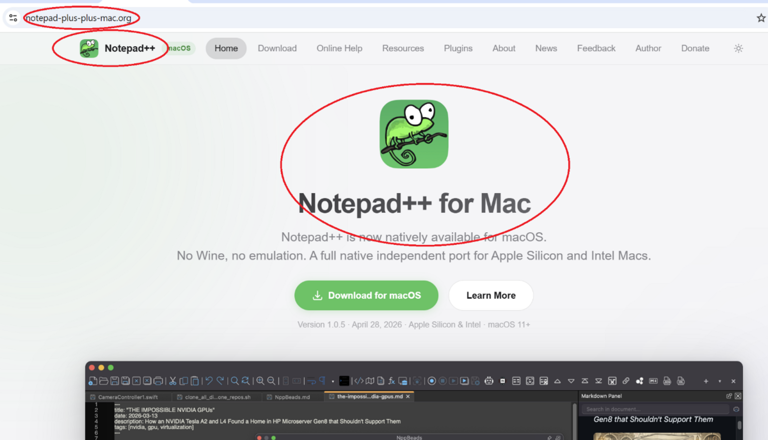Select the Resources nav item
Image resolution: width=768 pixels, height=440 pixels.
(403, 49)
